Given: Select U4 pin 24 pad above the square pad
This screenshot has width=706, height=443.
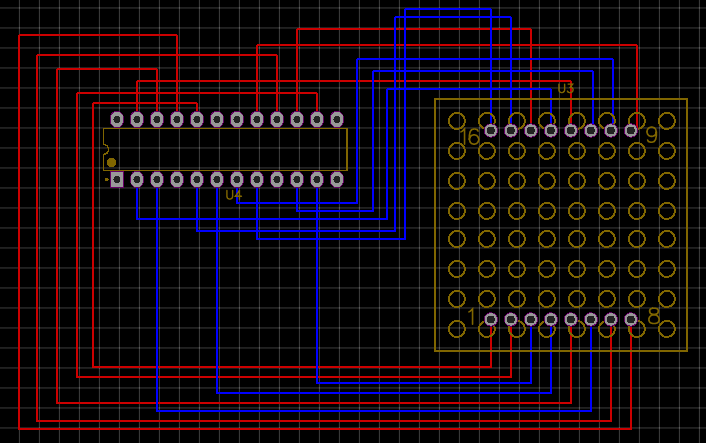Looking at the screenshot, I should 117,119.
